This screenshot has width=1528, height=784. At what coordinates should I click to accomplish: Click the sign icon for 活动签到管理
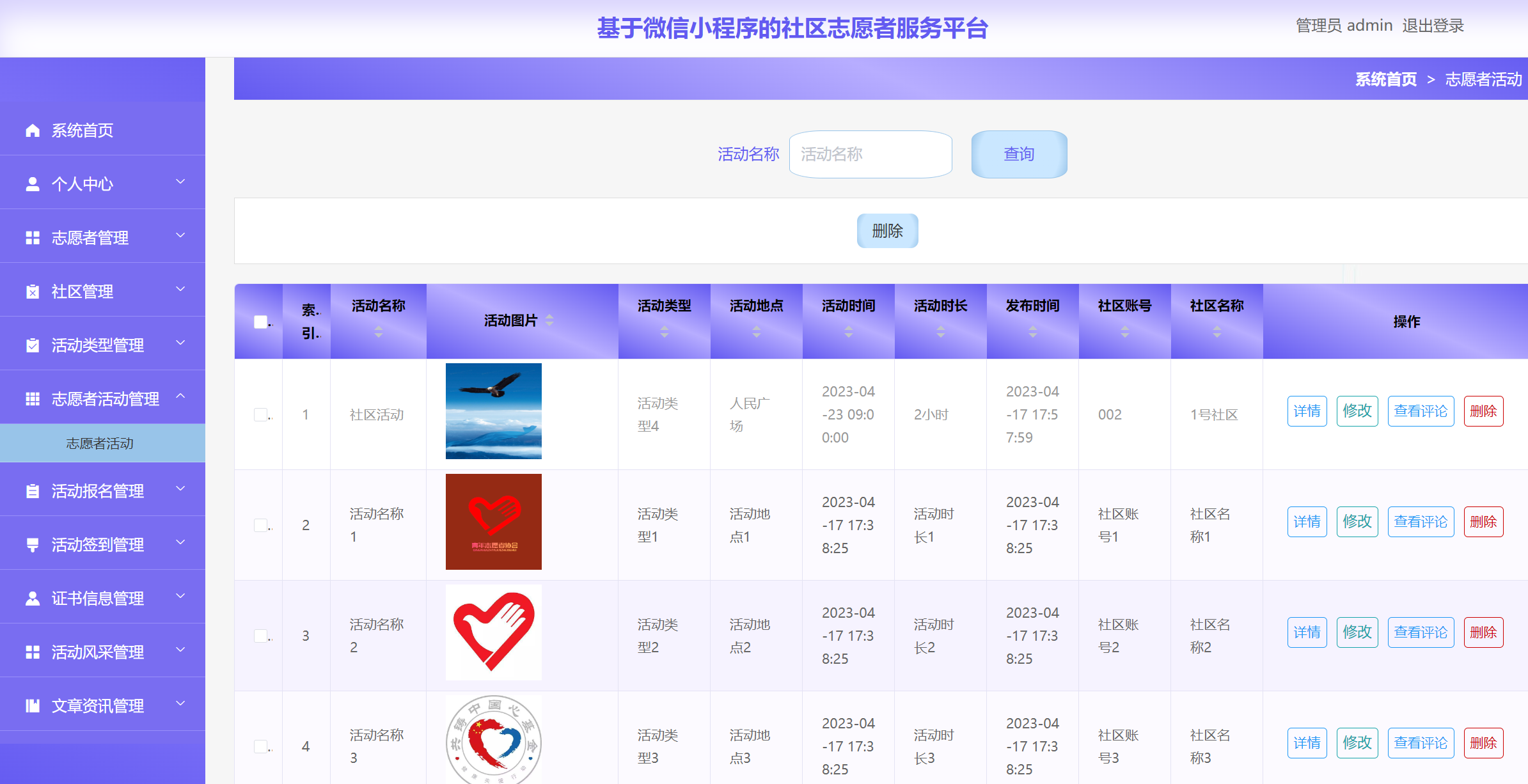coord(33,545)
